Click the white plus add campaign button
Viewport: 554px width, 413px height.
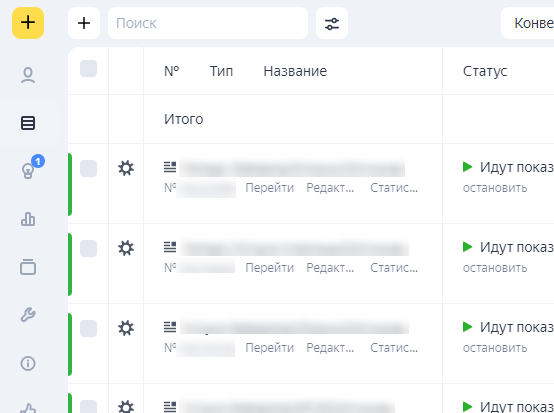point(84,23)
